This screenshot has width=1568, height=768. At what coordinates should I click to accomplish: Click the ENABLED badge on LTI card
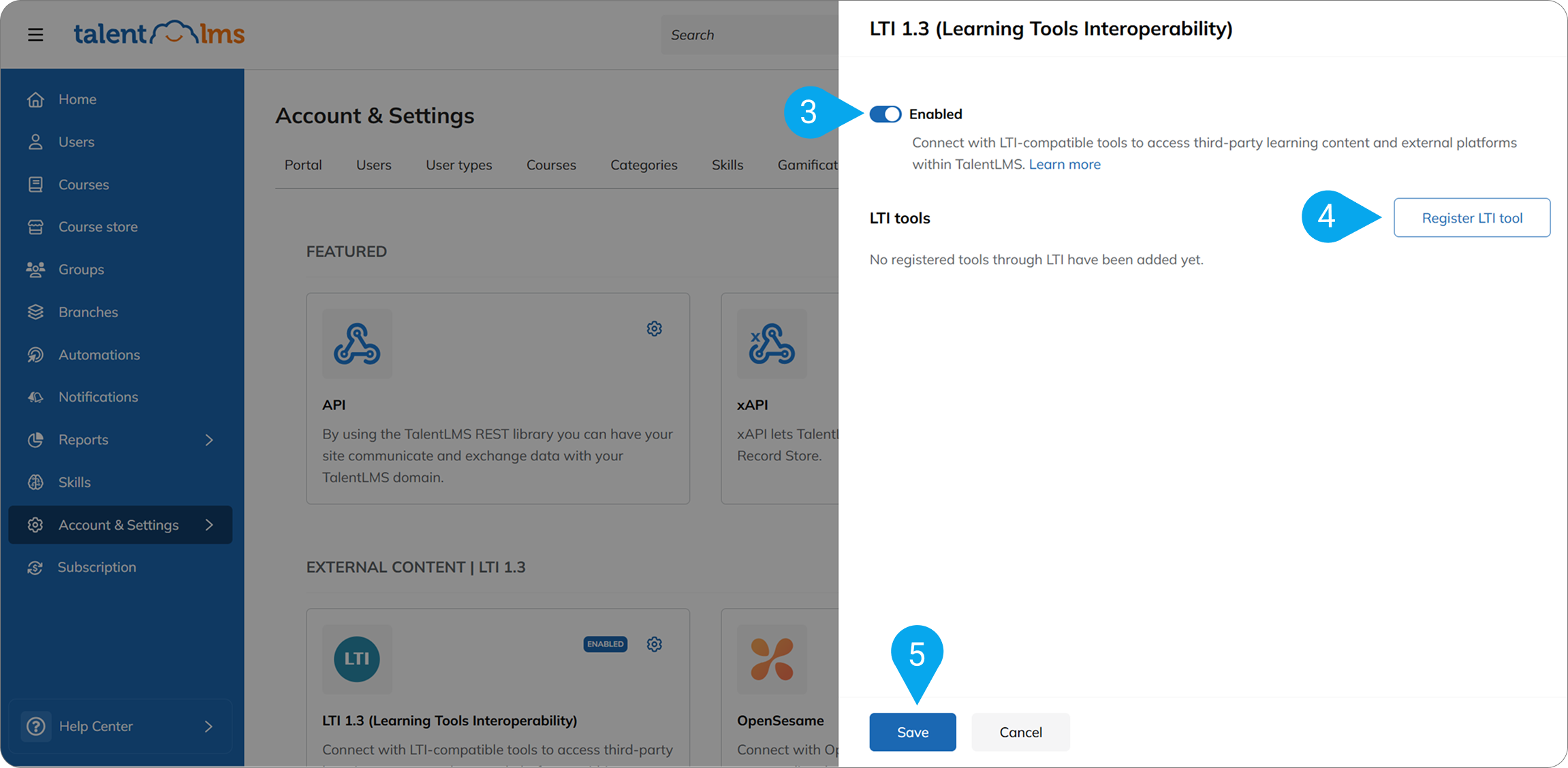pos(606,644)
